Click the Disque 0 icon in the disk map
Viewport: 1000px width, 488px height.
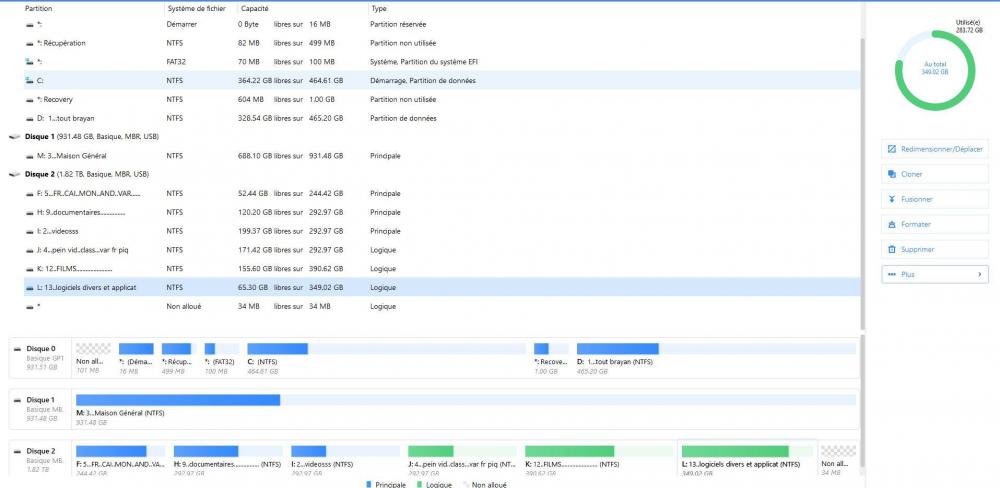click(17, 349)
